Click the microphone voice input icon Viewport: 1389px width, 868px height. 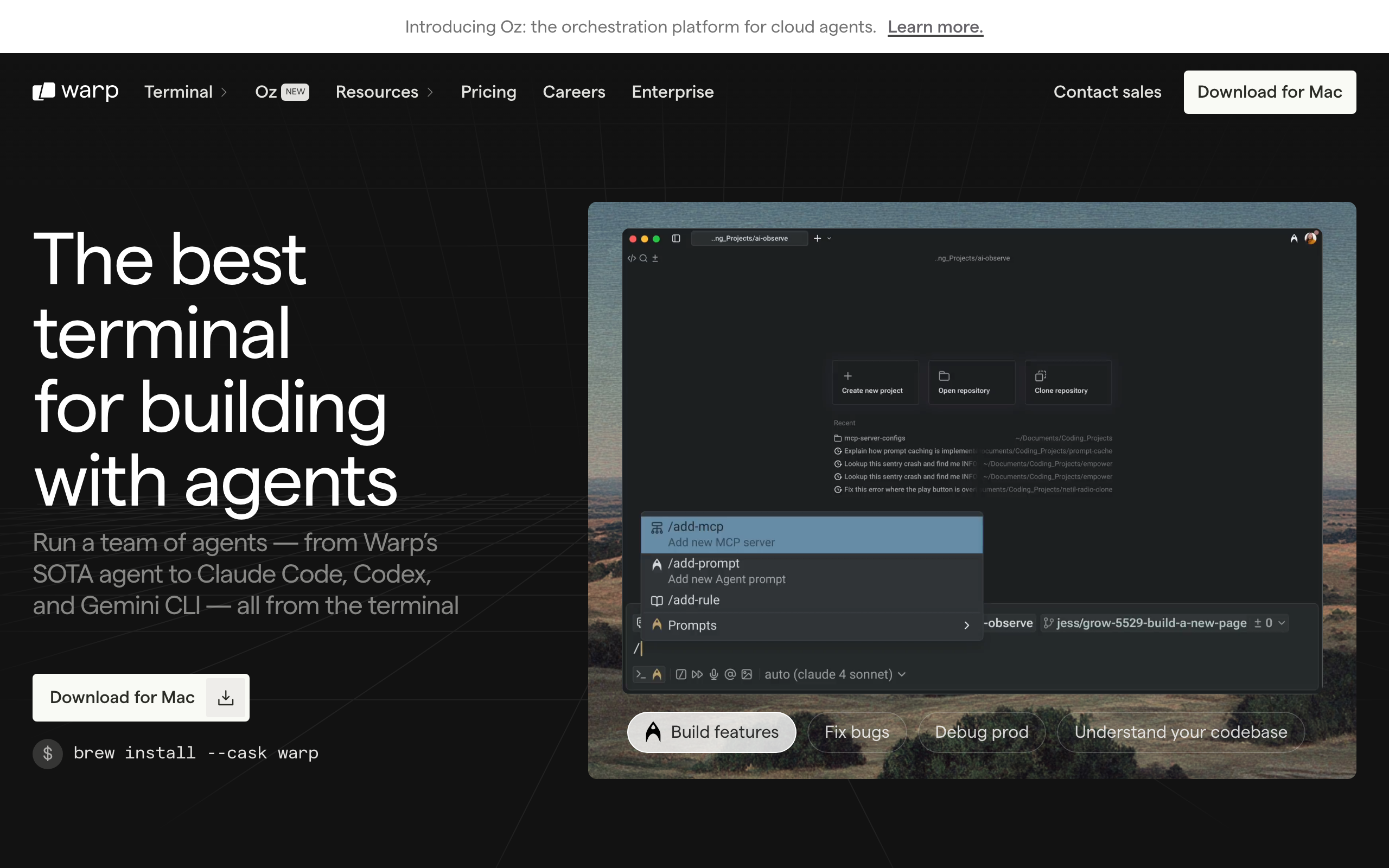(x=713, y=674)
